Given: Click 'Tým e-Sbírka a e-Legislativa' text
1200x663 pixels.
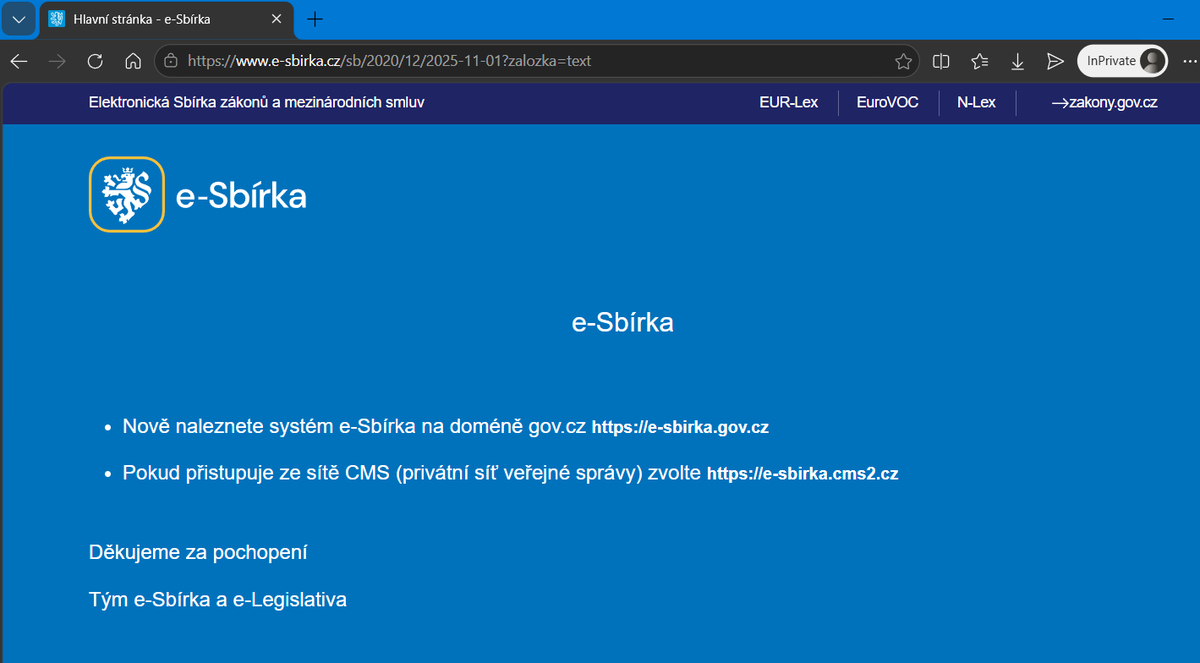Looking at the screenshot, I should pyautogui.click(x=218, y=600).
